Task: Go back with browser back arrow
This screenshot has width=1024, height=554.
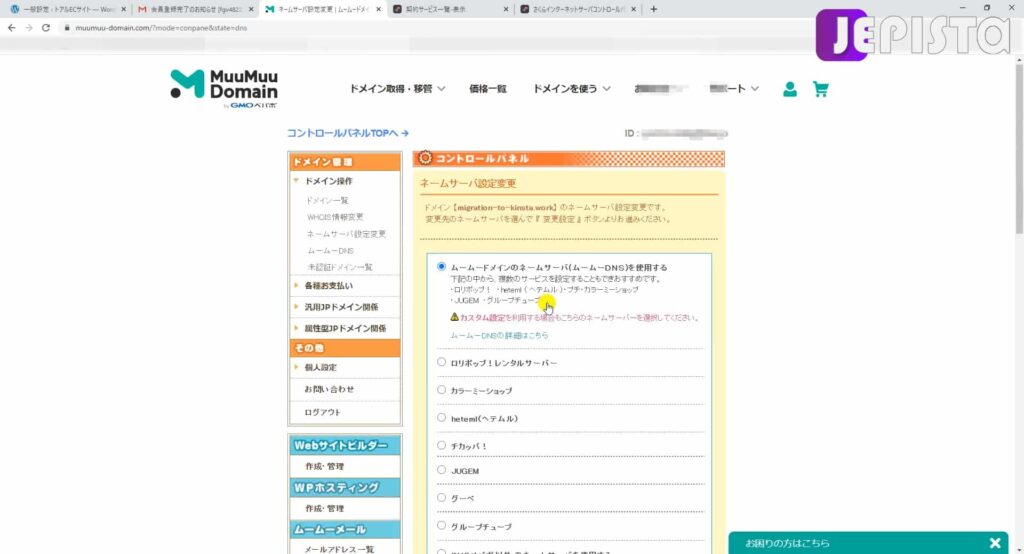Action: click(11, 28)
